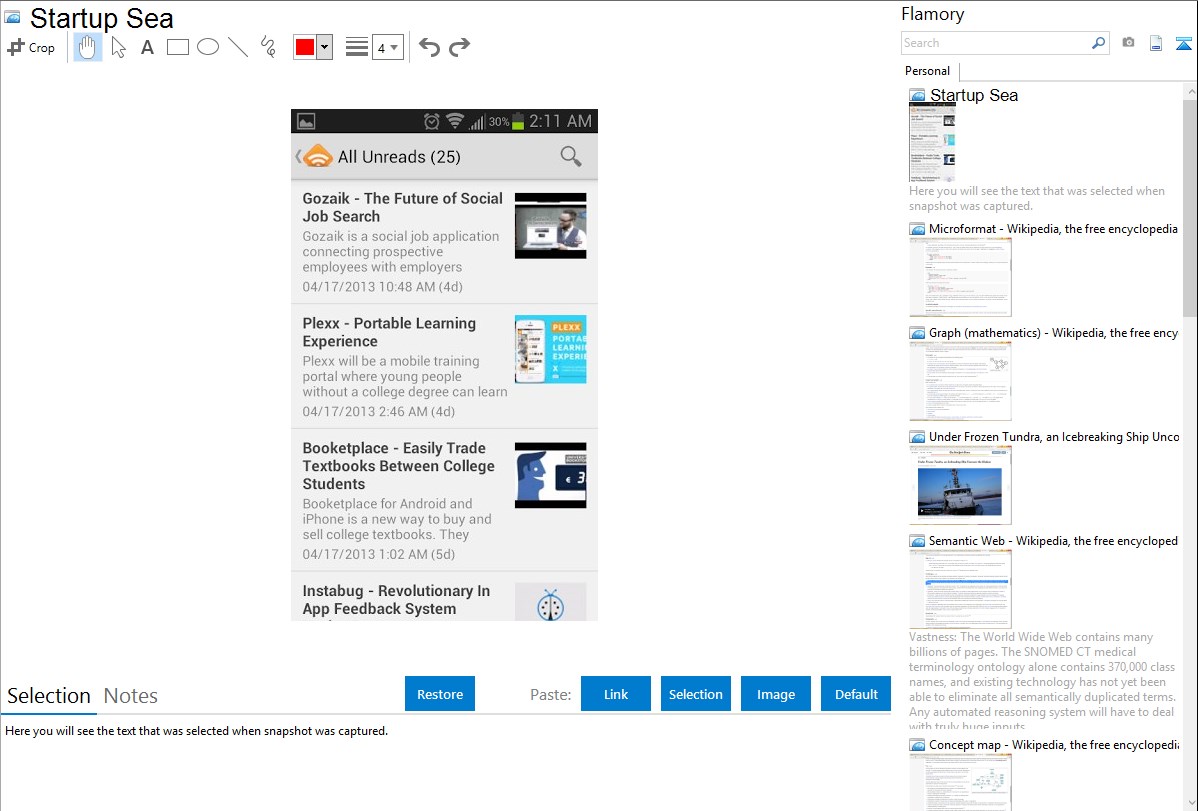1198x811 pixels.
Task: Click the Instabug ladybug thumbnail
Action: click(x=550, y=602)
